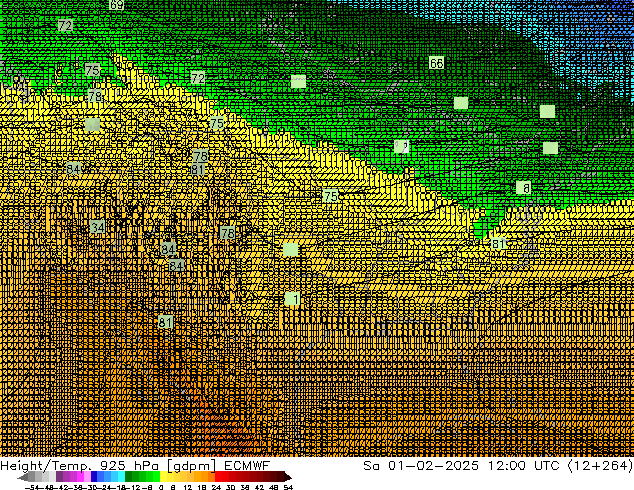The width and height of the screenshot is (634, 490).
Task: Click the grey left arrow of color legend
Action: pyautogui.click(x=22, y=477)
